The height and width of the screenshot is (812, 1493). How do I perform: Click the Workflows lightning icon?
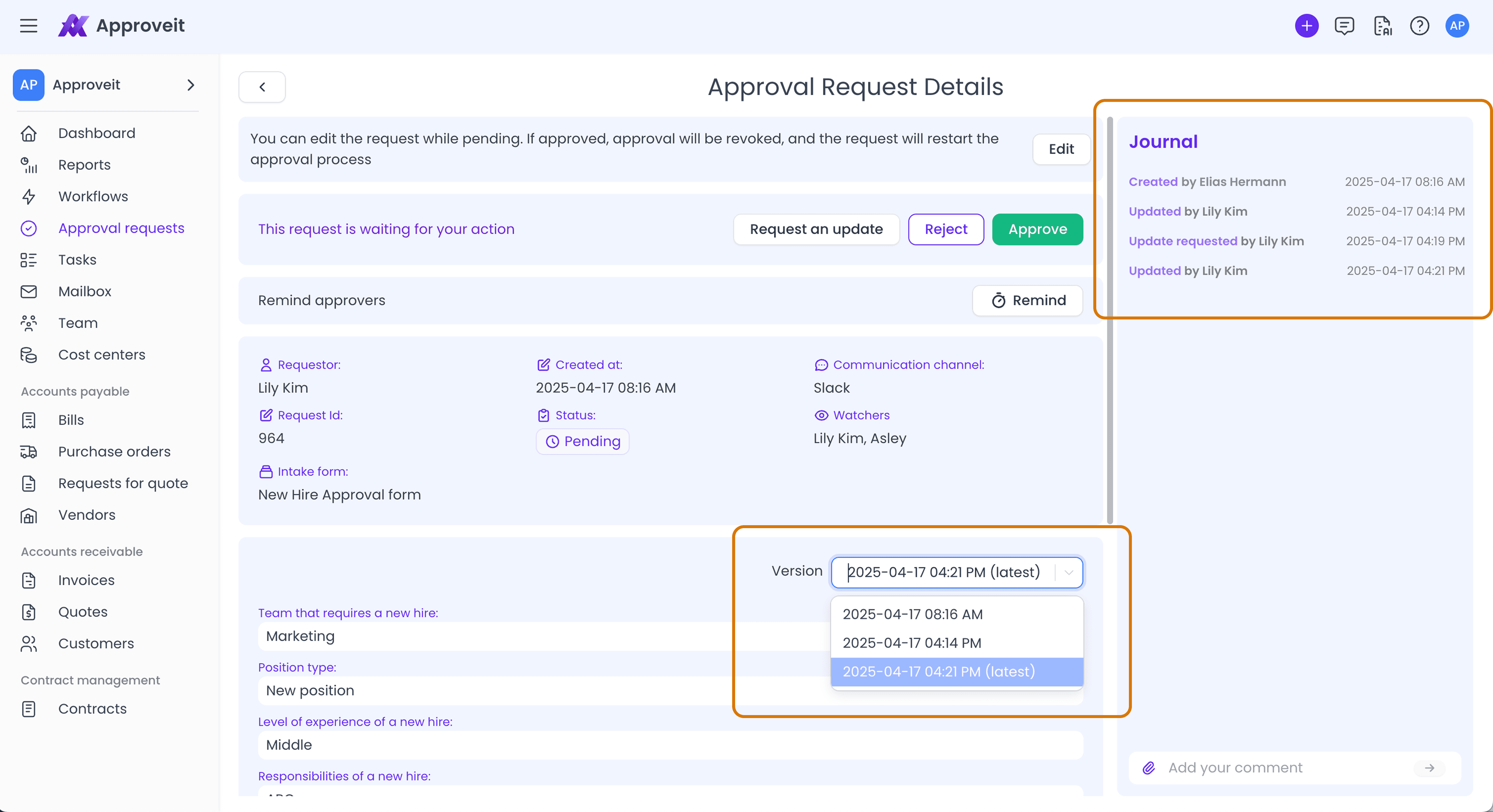28,196
